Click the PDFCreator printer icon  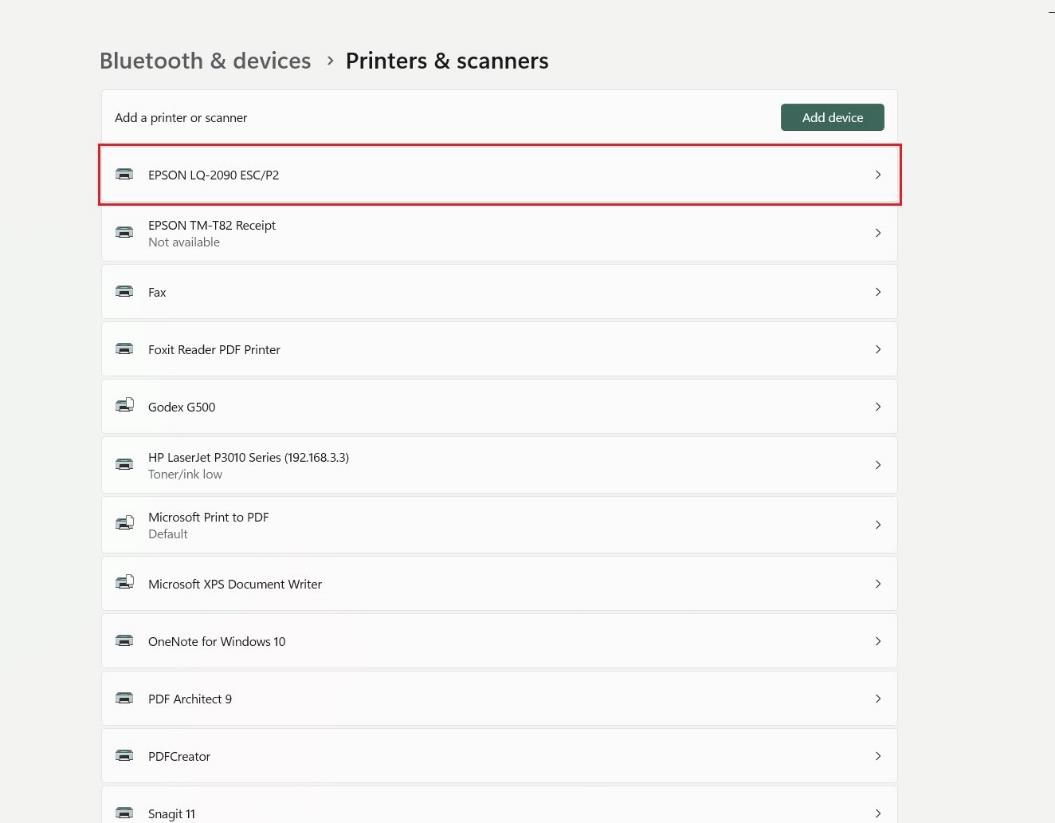tap(124, 756)
